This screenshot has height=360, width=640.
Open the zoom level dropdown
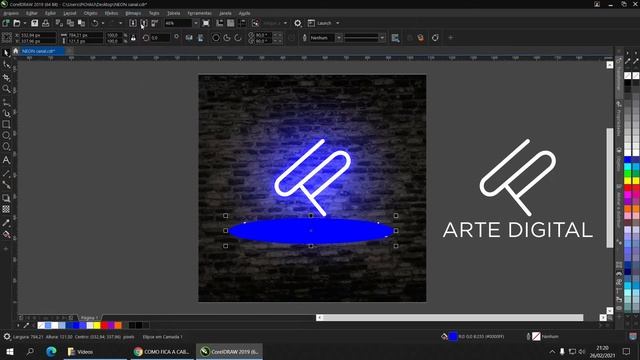coord(196,23)
